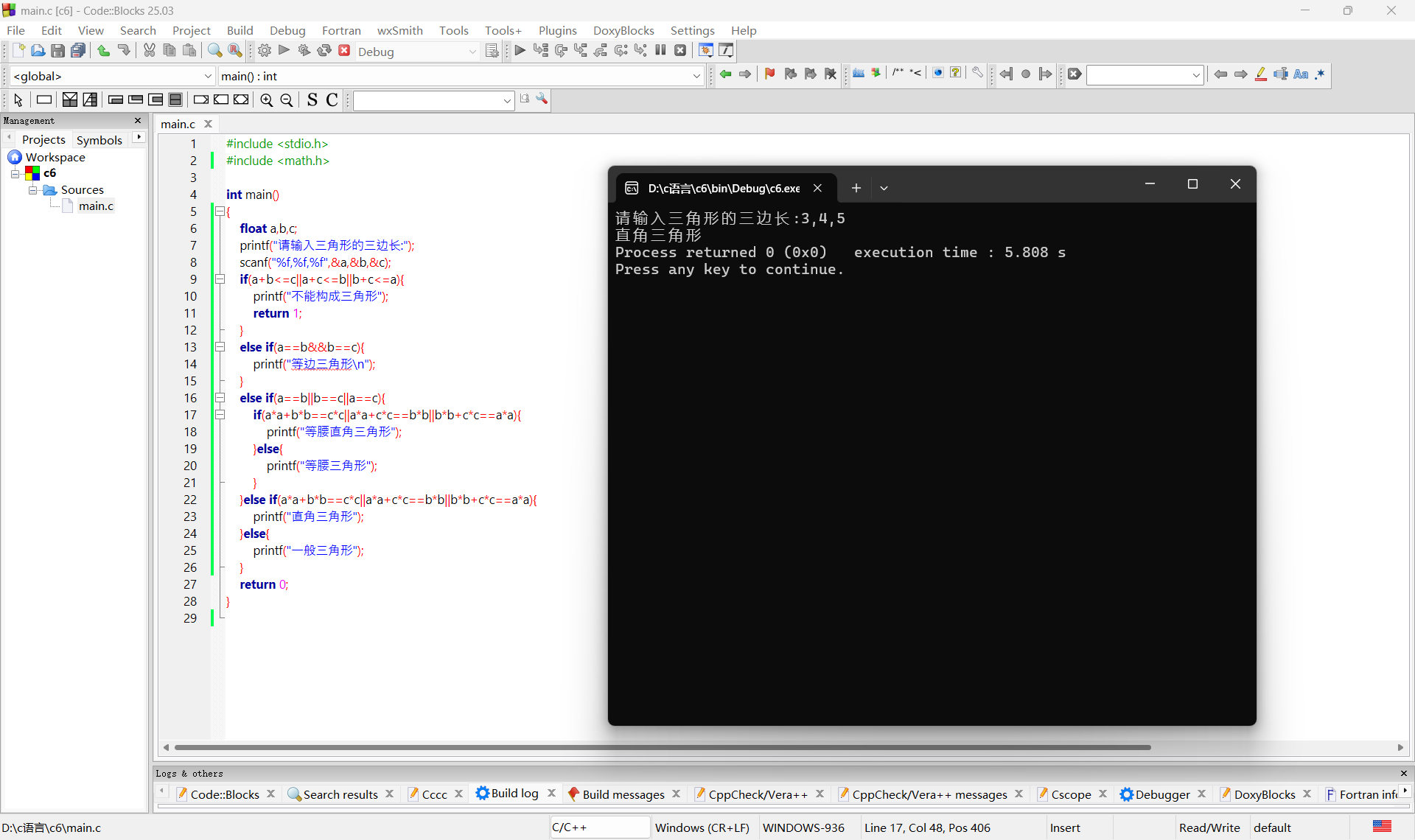Switch to Symbols tab in Management
Image resolution: width=1415 pixels, height=840 pixels.
[99, 139]
